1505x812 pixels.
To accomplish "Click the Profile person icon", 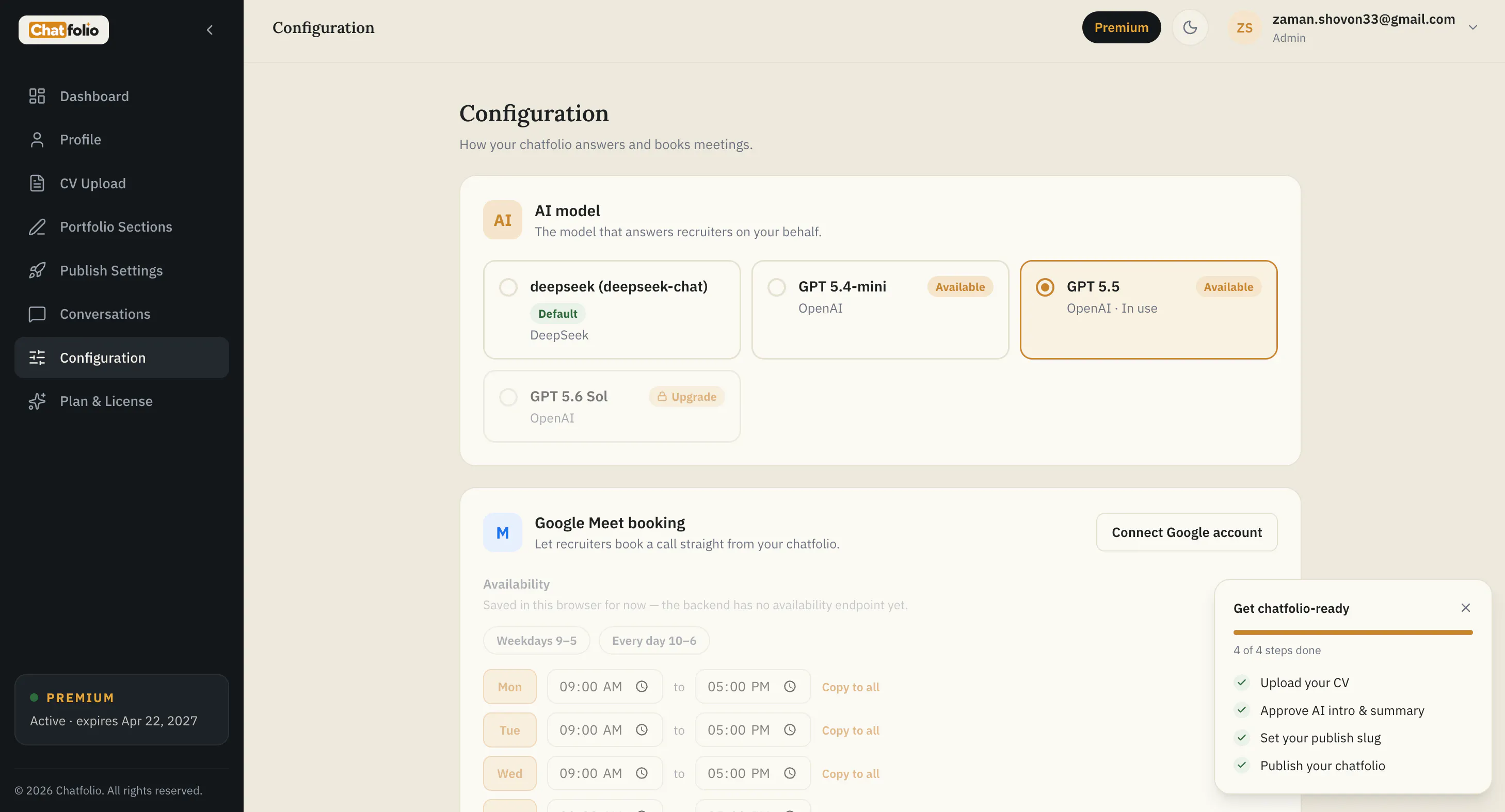I will [x=37, y=140].
